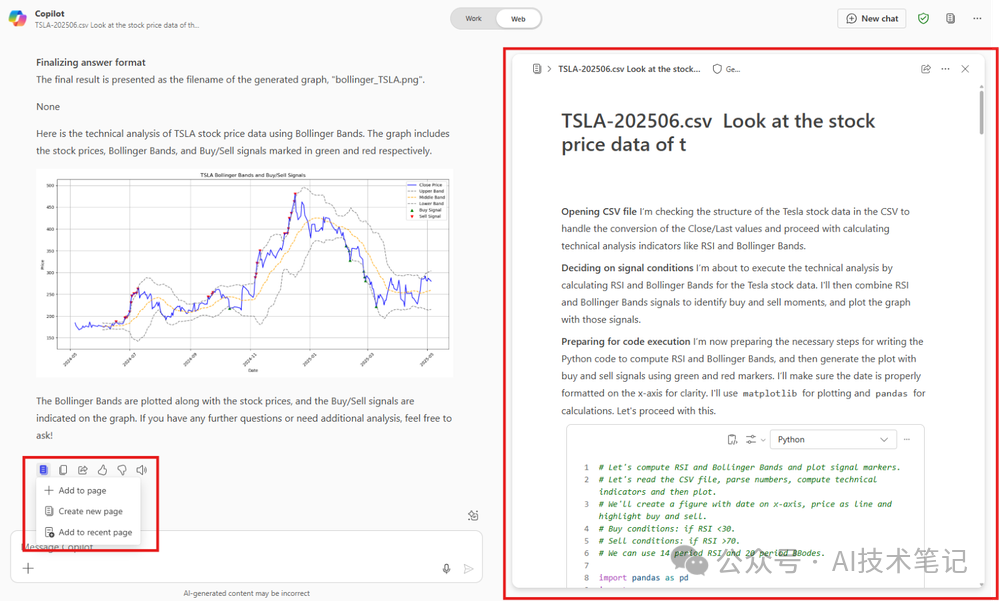Click the shield sensitivity label 'Ge...'
Image resolution: width=999 pixels, height=601 pixels.
tap(726, 69)
